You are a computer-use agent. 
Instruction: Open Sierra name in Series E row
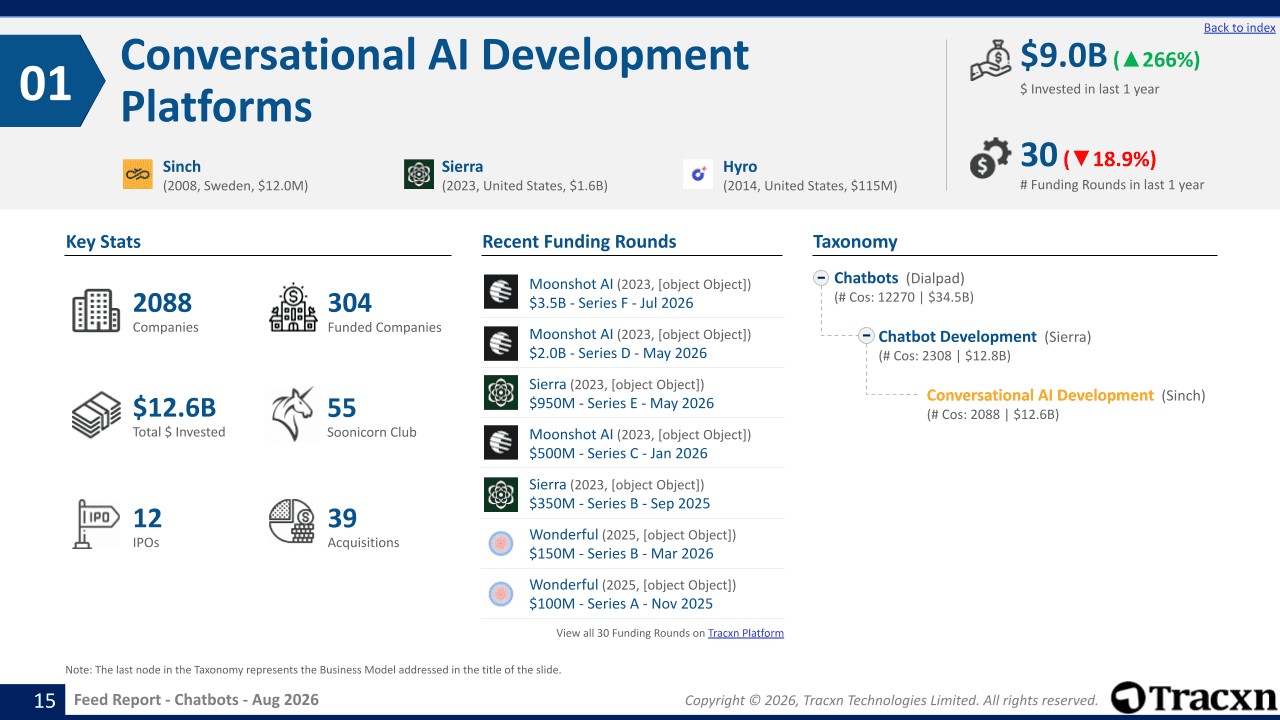point(548,384)
